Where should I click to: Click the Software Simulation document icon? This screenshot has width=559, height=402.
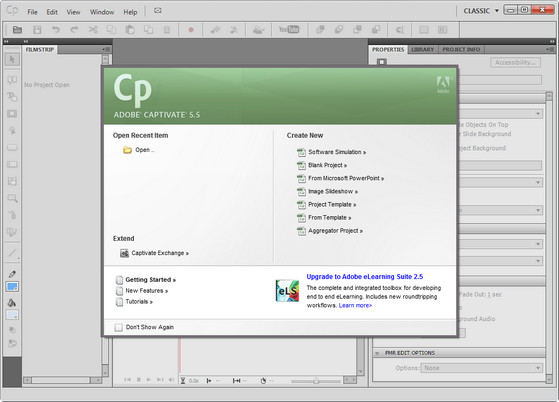[x=301, y=152]
